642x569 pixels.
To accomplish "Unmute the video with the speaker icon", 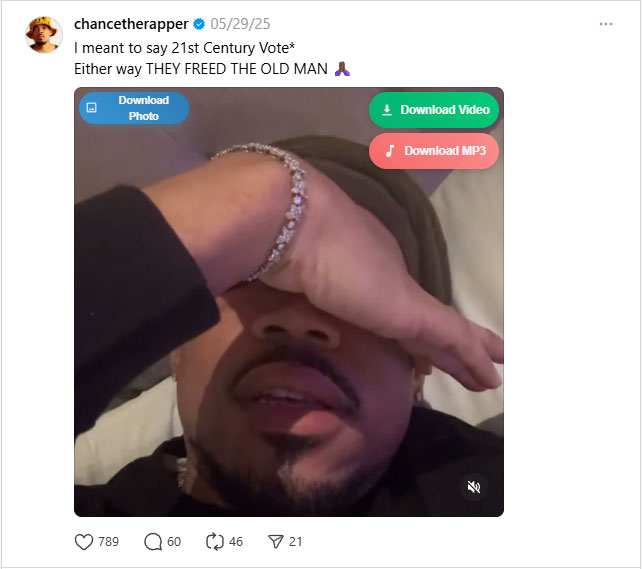I will pyautogui.click(x=474, y=487).
